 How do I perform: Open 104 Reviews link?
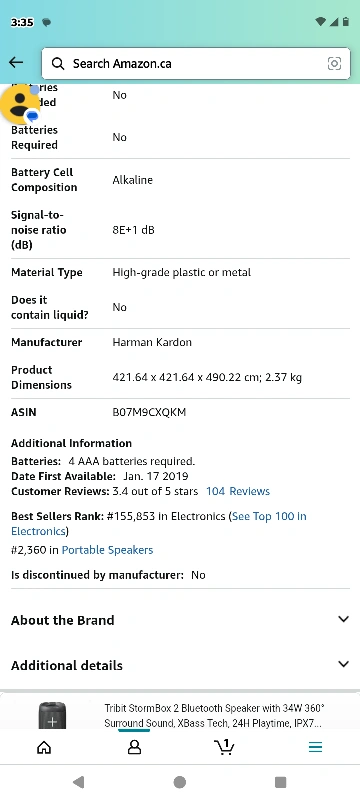[x=238, y=491]
